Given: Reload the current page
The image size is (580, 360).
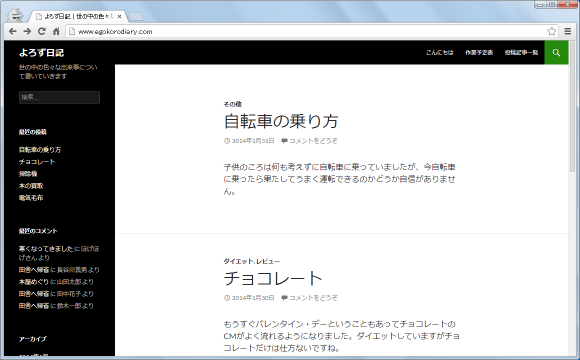Looking at the screenshot, I should tap(42, 31).
